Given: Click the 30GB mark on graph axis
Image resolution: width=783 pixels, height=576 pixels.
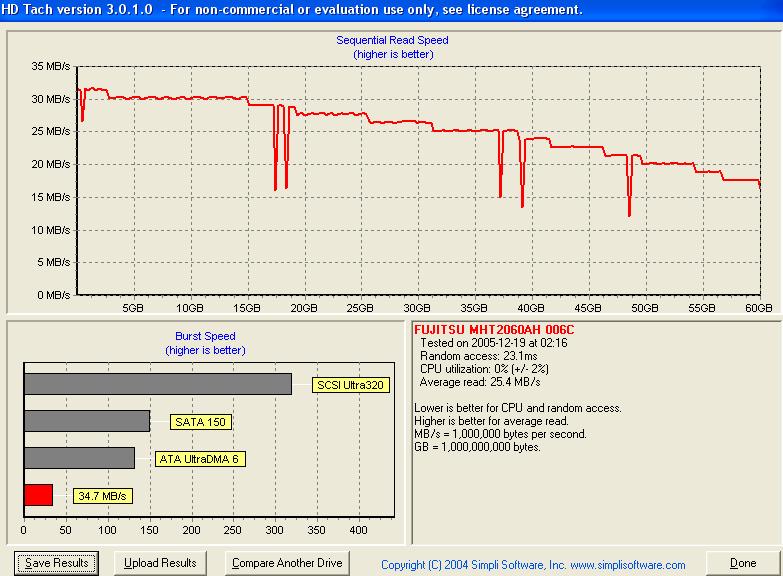Looking at the screenshot, I should click(x=416, y=308).
